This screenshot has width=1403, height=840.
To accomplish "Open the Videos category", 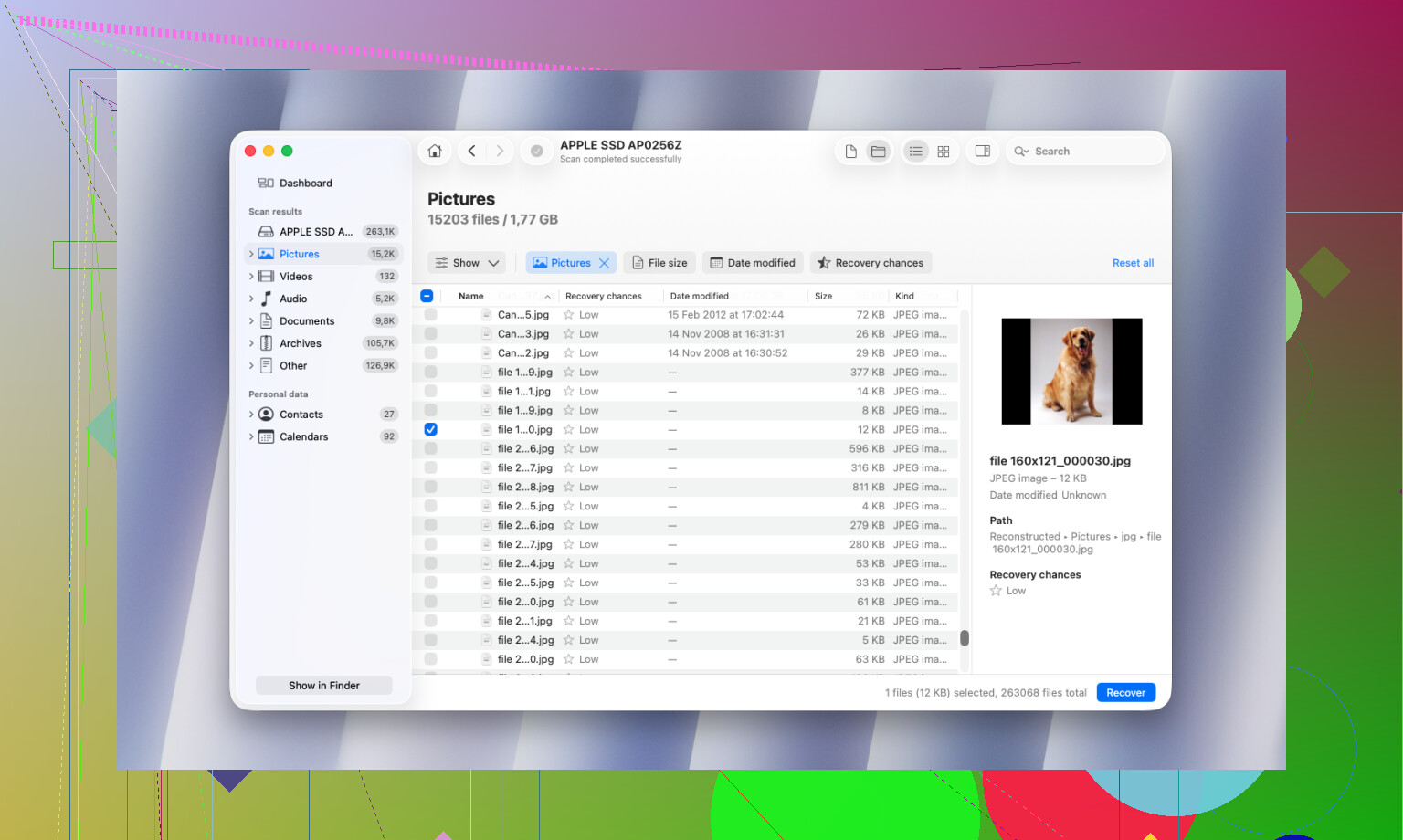I will [x=325, y=277].
